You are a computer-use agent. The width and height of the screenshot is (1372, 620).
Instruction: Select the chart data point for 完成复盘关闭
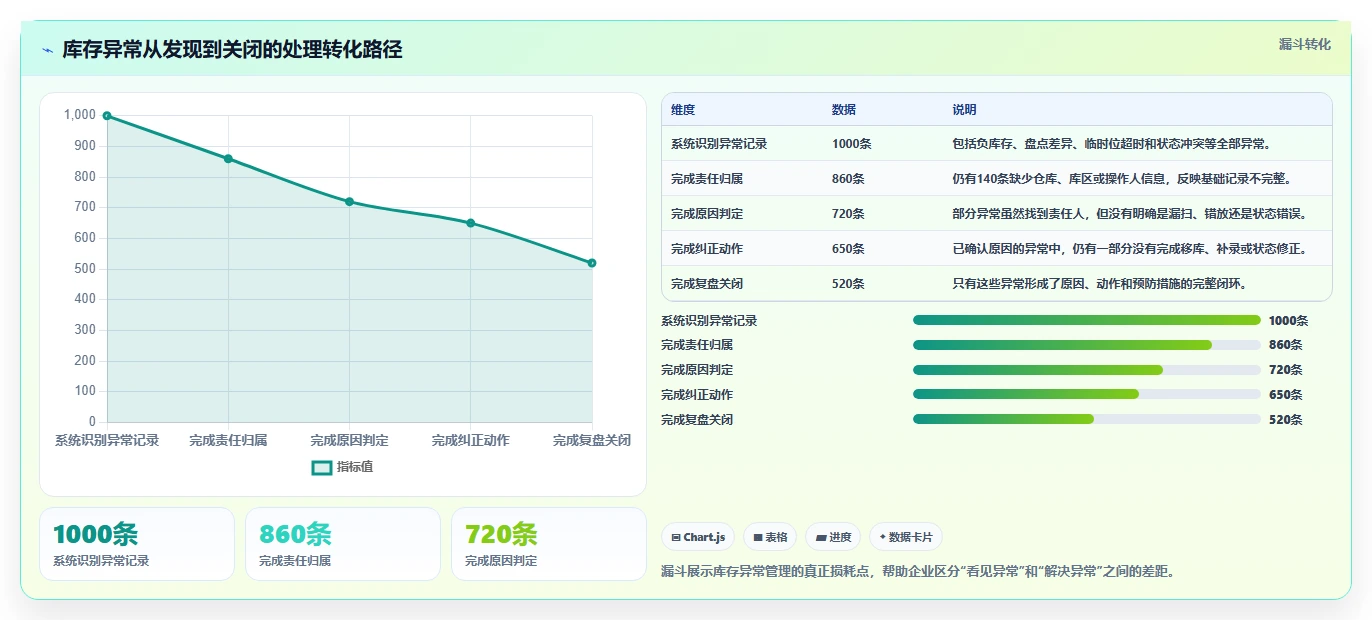(592, 263)
